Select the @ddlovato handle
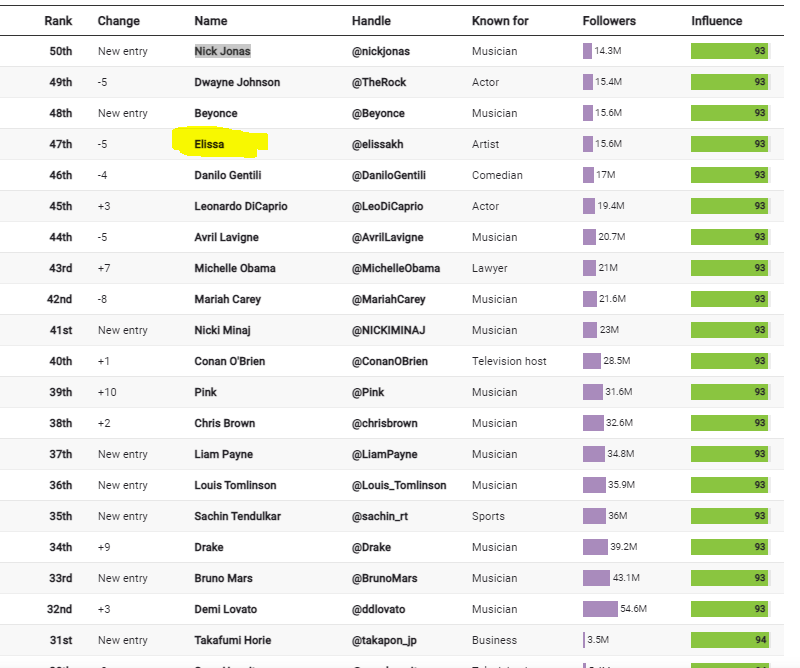The height and width of the screenshot is (668, 800). [379, 609]
